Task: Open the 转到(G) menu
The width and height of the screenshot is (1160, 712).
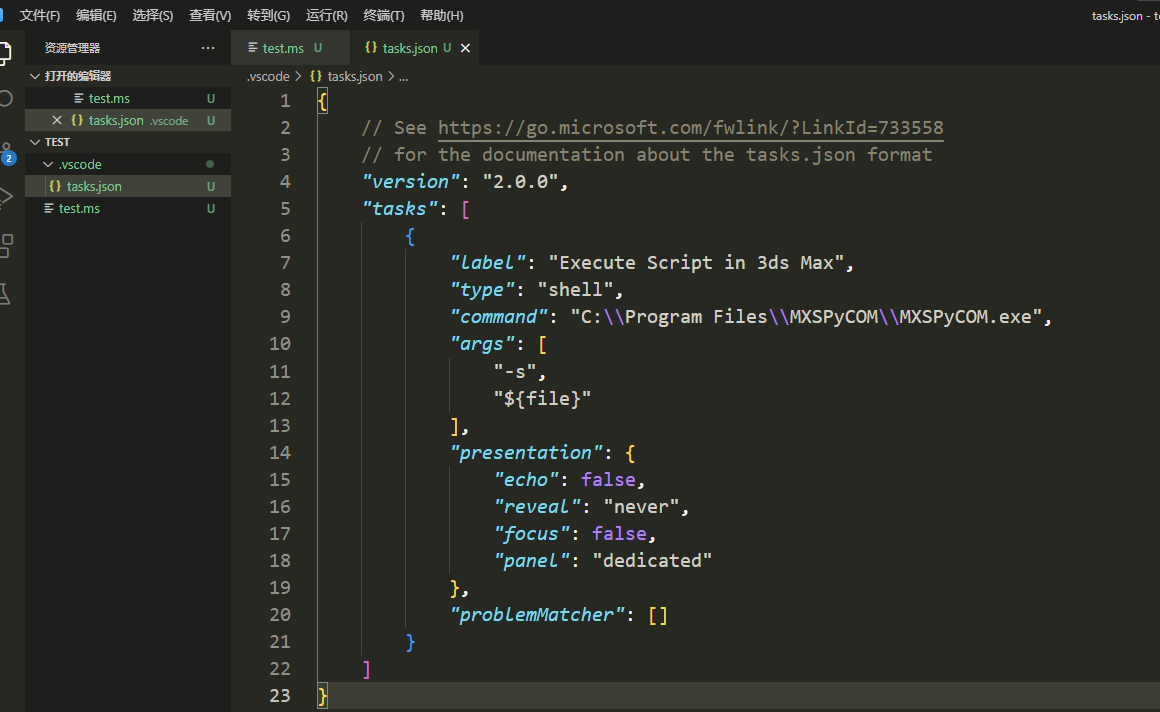Action: pyautogui.click(x=269, y=16)
